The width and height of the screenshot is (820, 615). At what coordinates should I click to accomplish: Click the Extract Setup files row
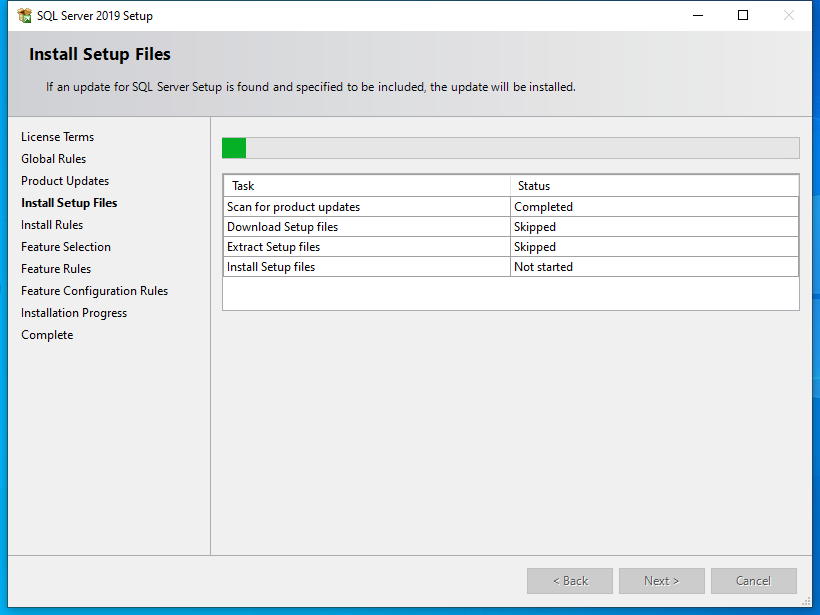tap(273, 247)
